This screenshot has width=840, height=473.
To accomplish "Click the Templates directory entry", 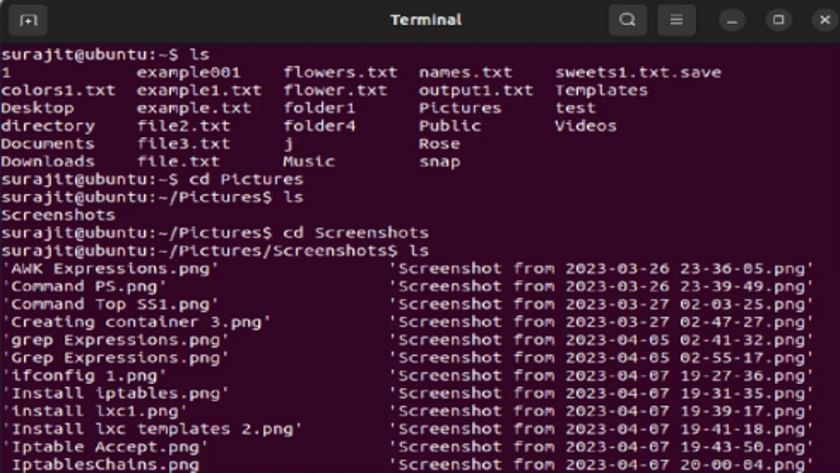I will coord(601,90).
